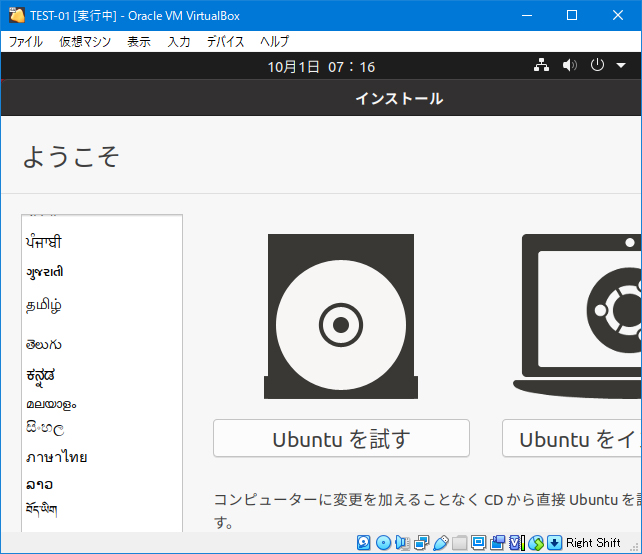642x554 pixels.
Task: Click the network adapters status icon
Action: (x=421, y=543)
